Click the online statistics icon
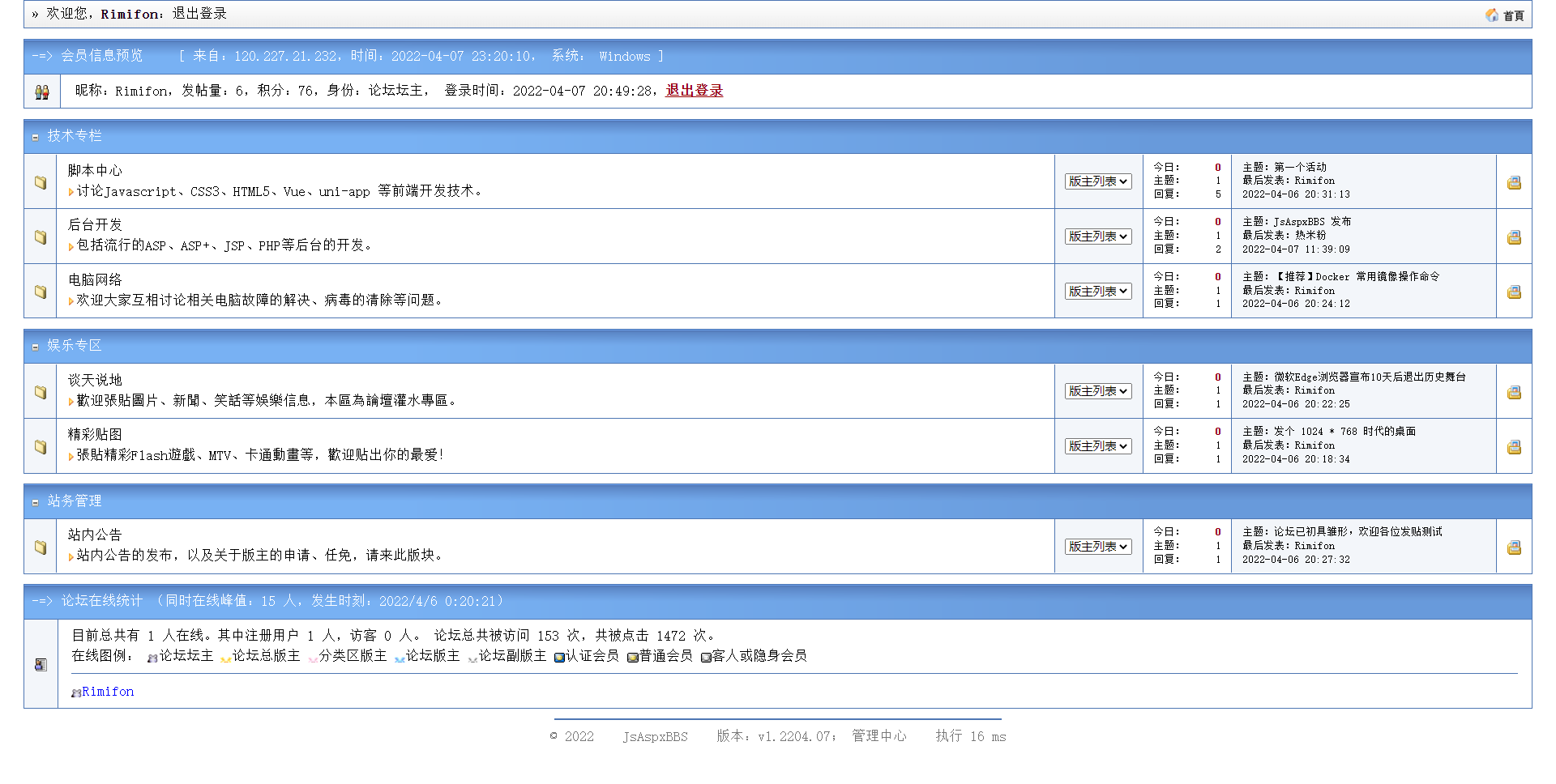The height and width of the screenshot is (784, 1556). (41, 665)
